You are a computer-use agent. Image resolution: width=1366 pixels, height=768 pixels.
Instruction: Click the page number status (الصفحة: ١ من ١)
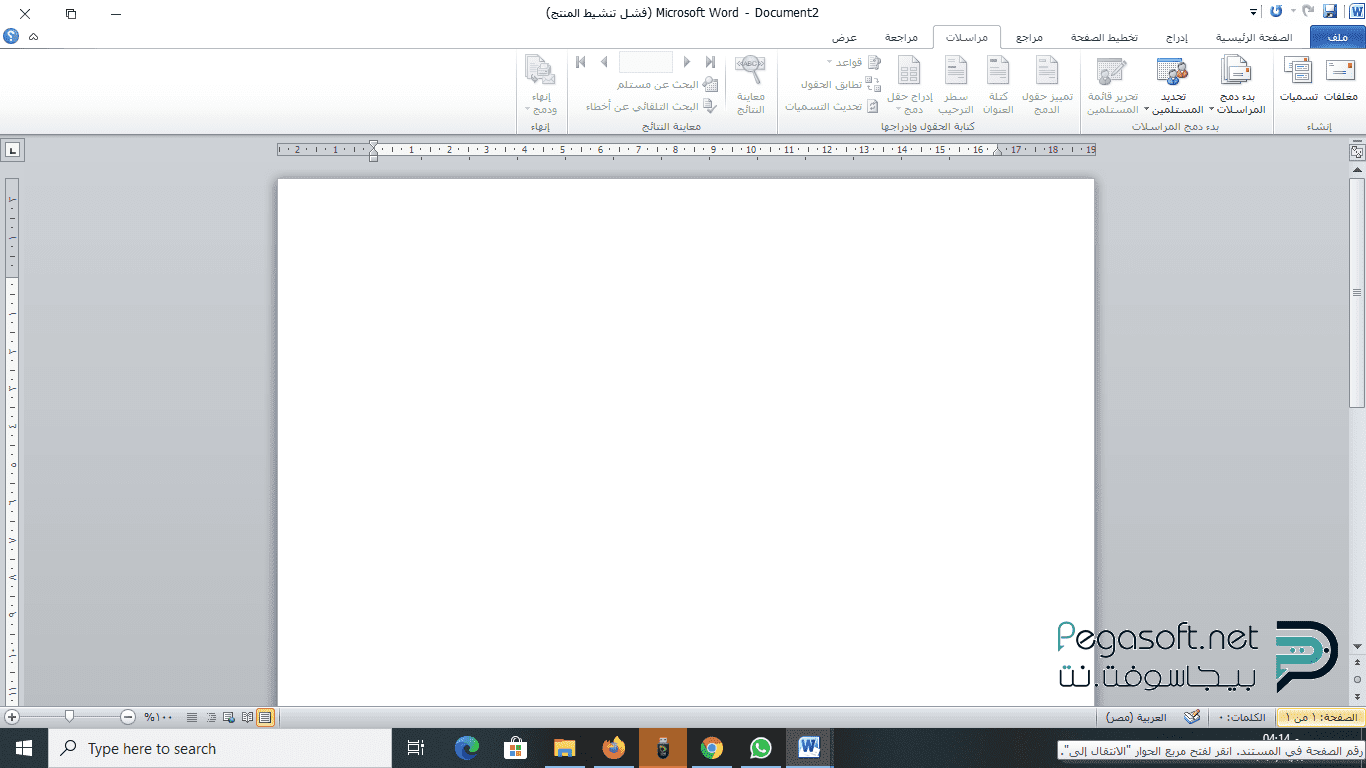1320,717
